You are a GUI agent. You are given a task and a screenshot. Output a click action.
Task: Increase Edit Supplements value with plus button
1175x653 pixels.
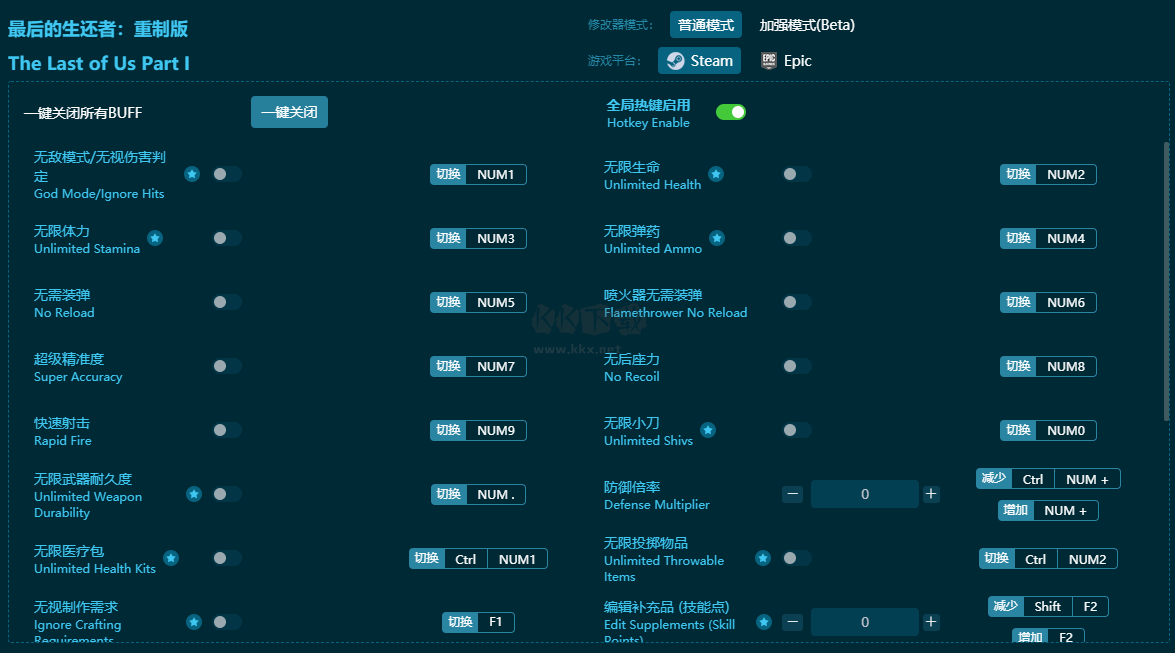(x=931, y=622)
